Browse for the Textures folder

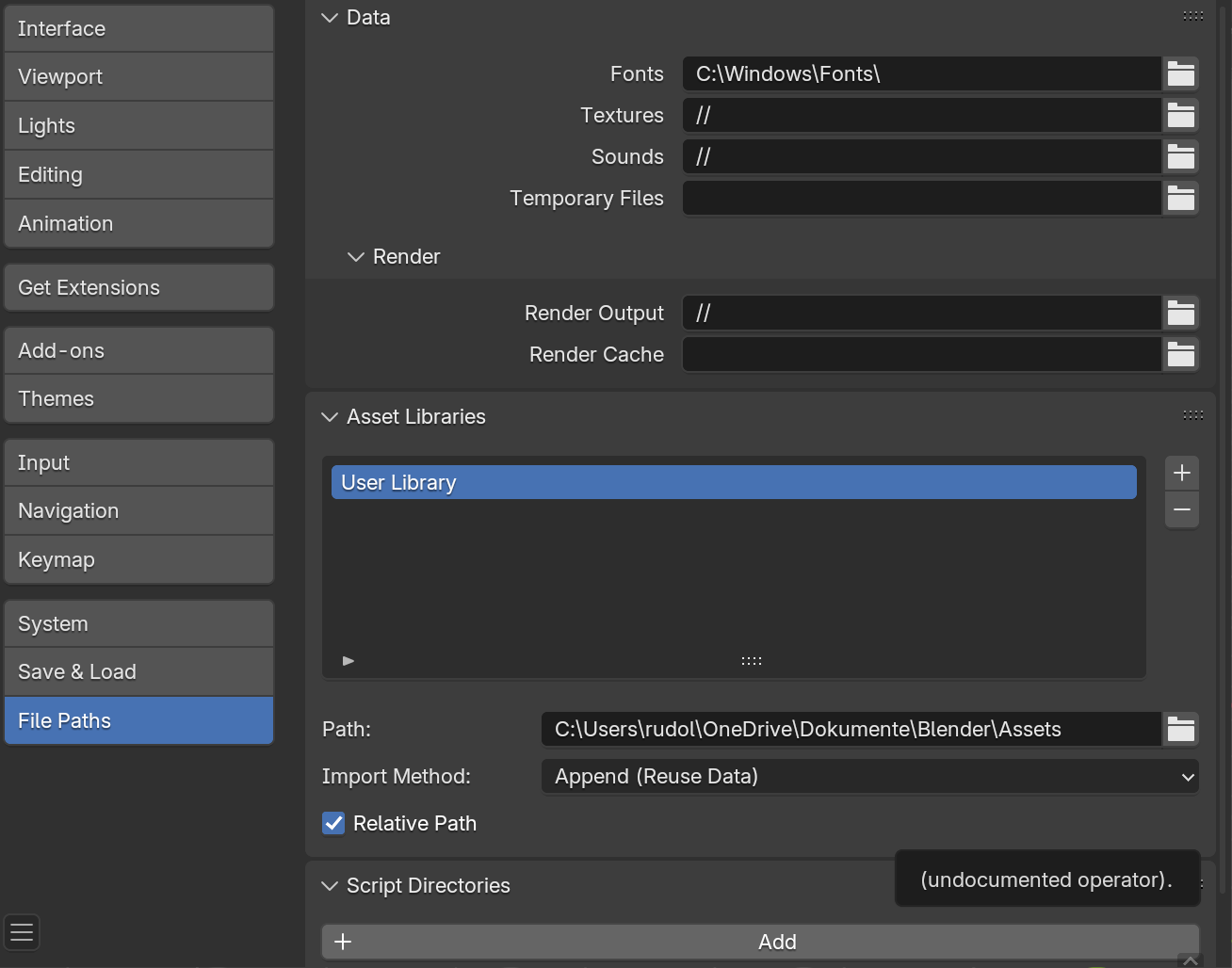[1181, 115]
